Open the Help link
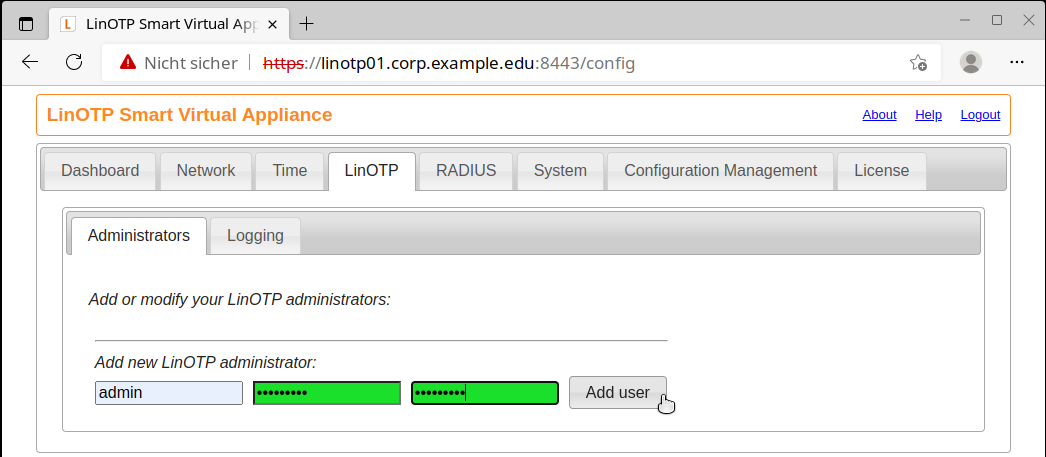Screen dimensions: 1046x457 pos(928,115)
